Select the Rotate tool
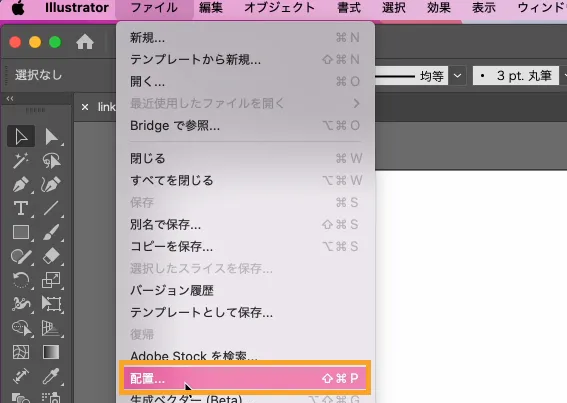567x403 pixels. 21,280
